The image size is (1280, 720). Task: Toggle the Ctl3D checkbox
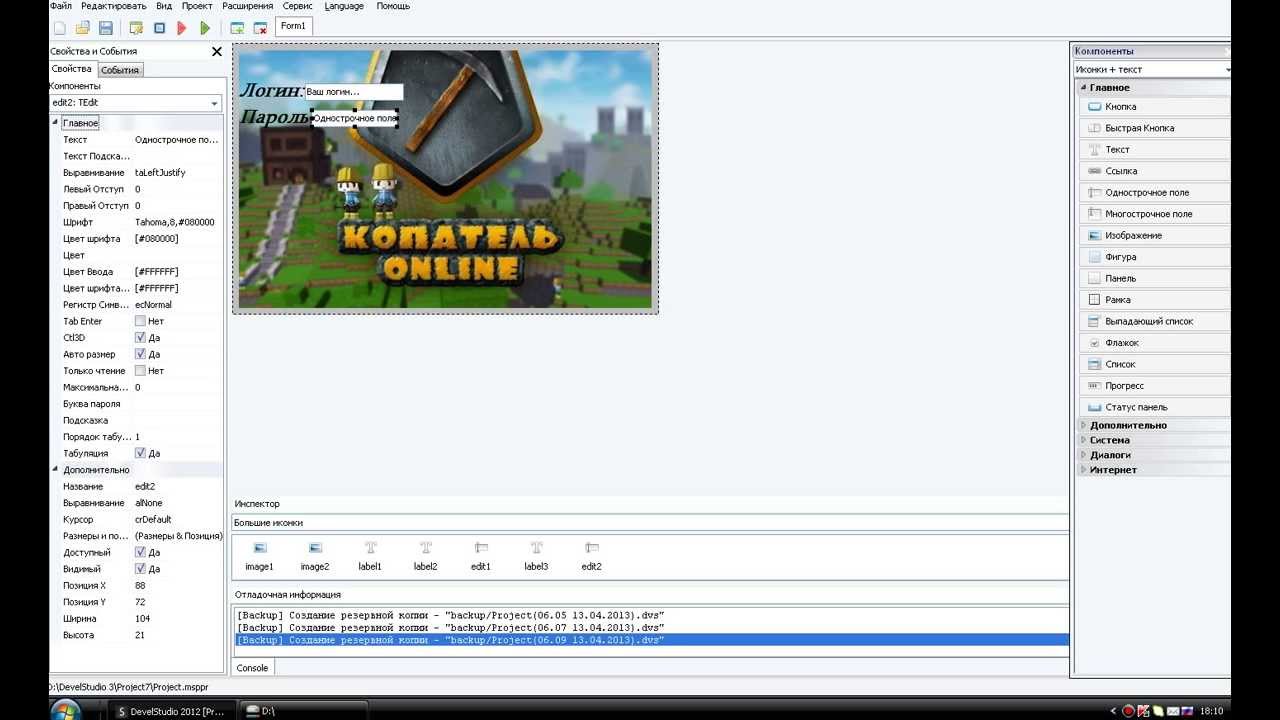140,338
